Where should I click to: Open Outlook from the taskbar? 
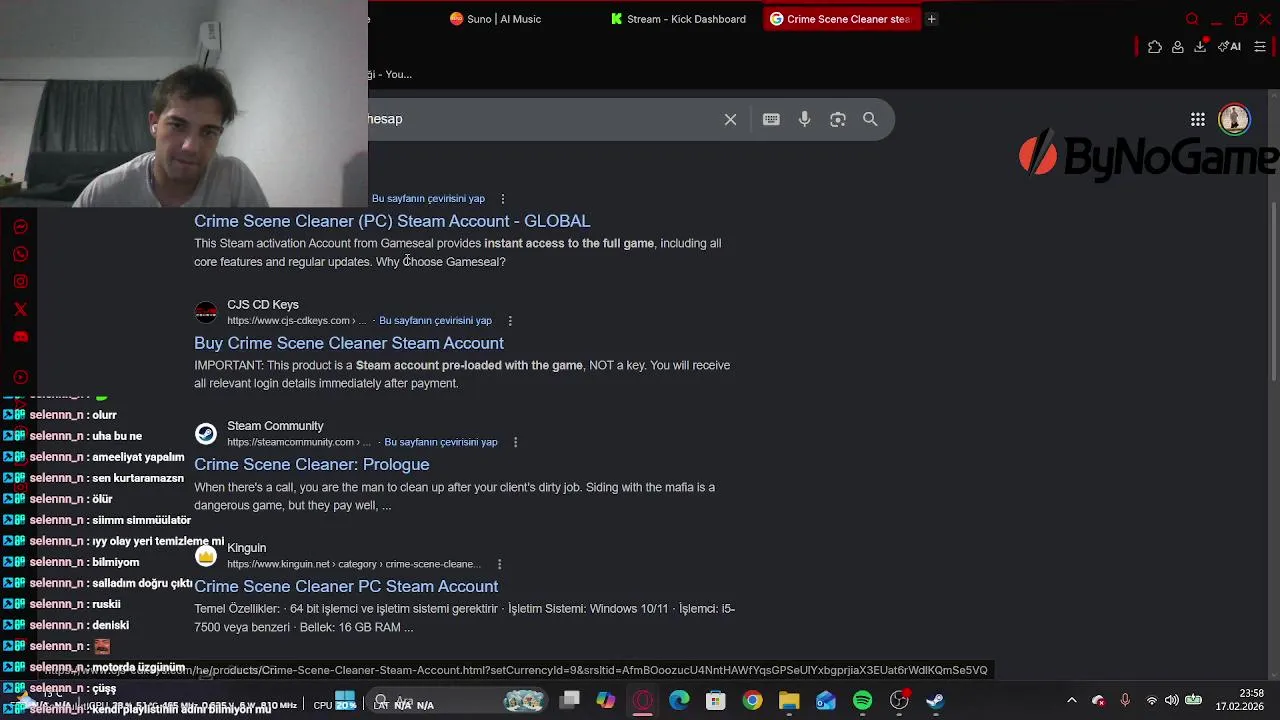pyautogui.click(x=825, y=700)
